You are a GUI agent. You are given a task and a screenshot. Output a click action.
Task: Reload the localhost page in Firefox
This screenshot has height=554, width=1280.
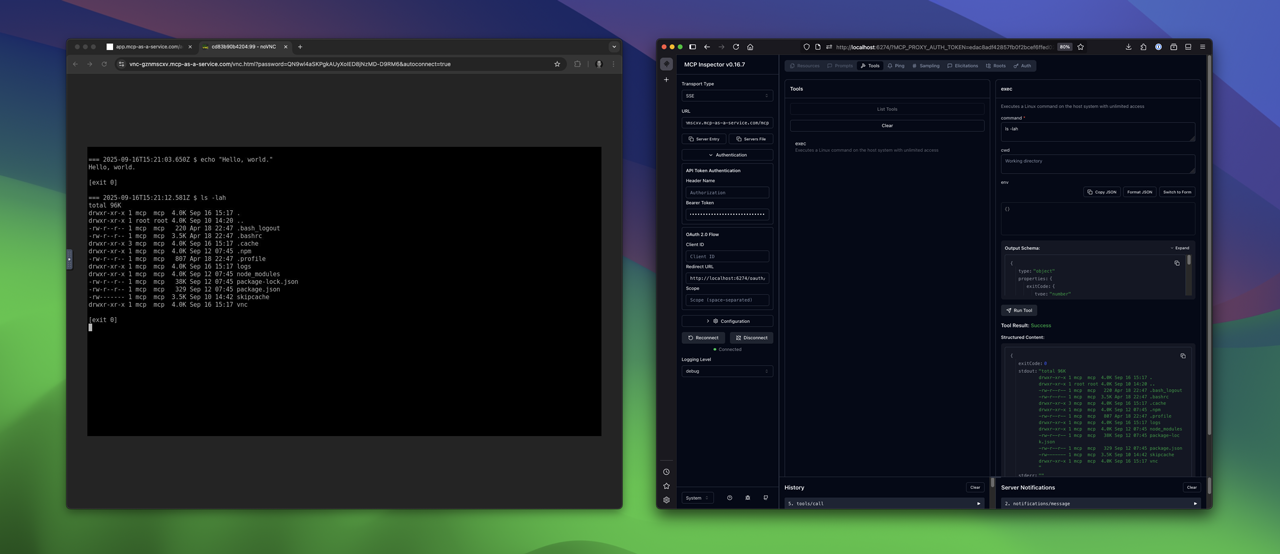coord(736,47)
